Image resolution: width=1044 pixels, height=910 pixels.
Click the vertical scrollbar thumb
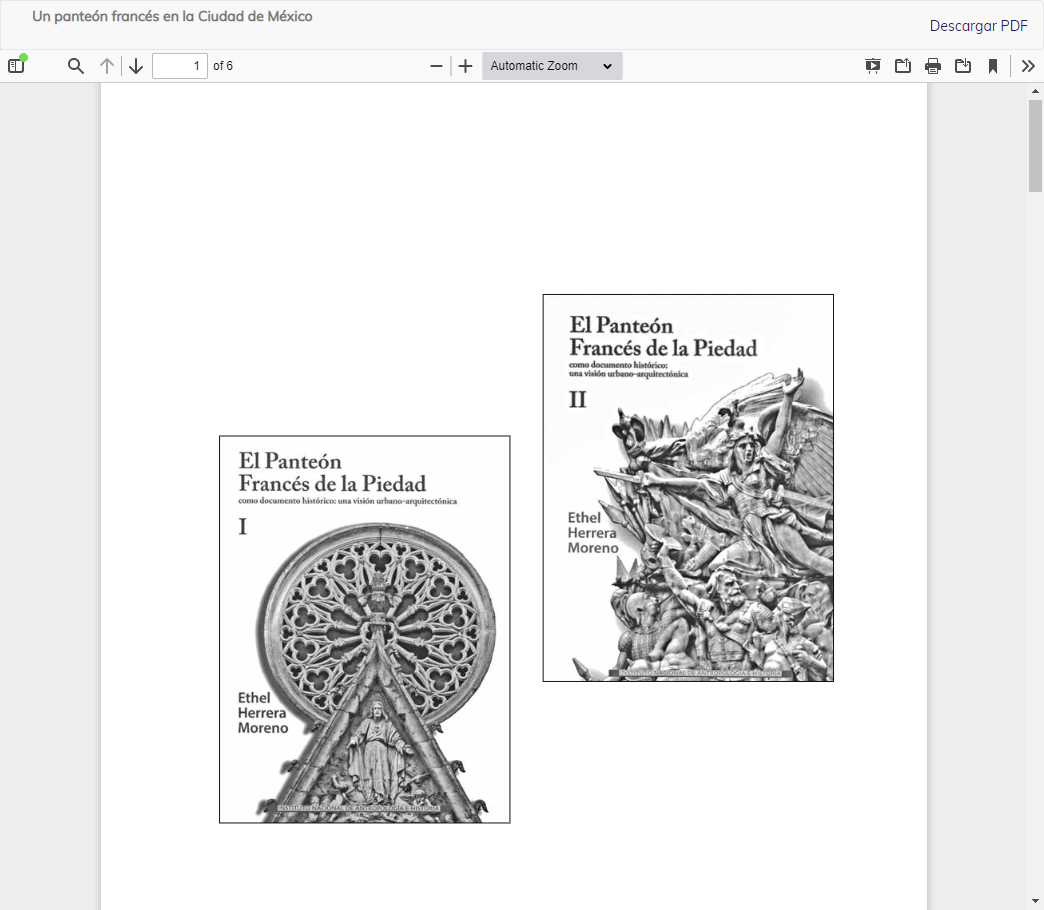tap(1035, 146)
